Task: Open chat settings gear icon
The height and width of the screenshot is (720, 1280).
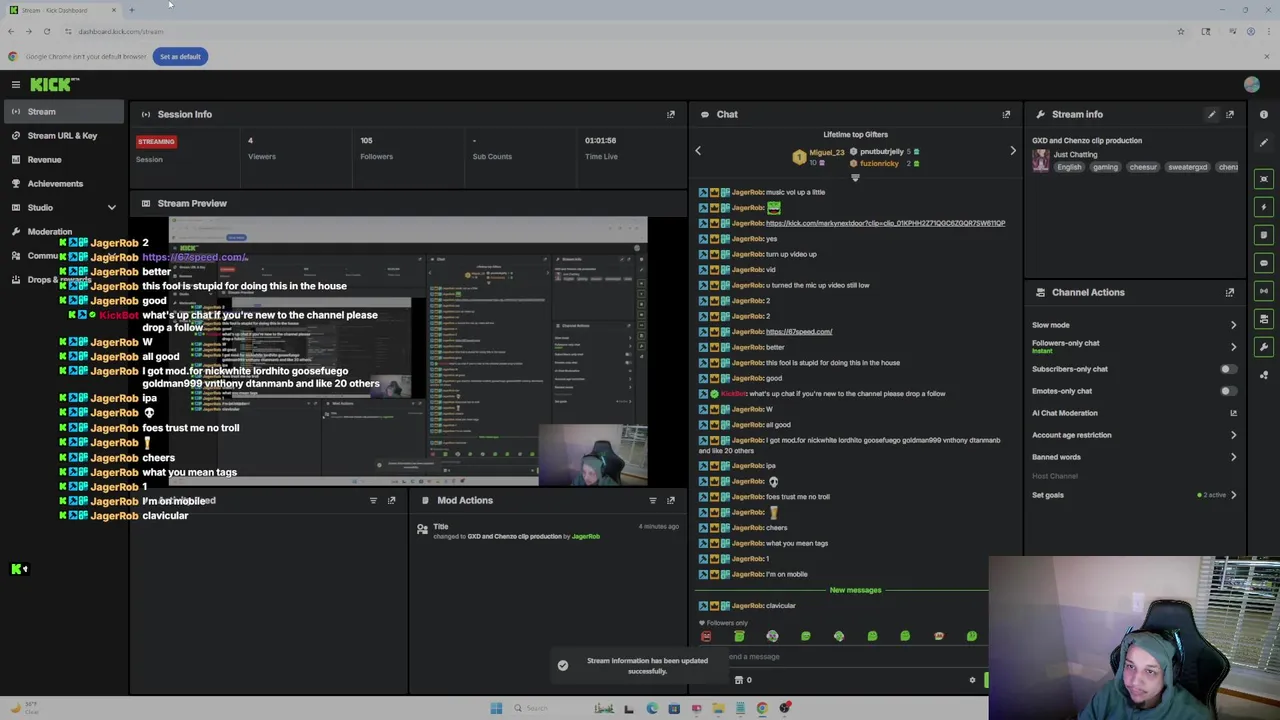Action: (x=972, y=680)
